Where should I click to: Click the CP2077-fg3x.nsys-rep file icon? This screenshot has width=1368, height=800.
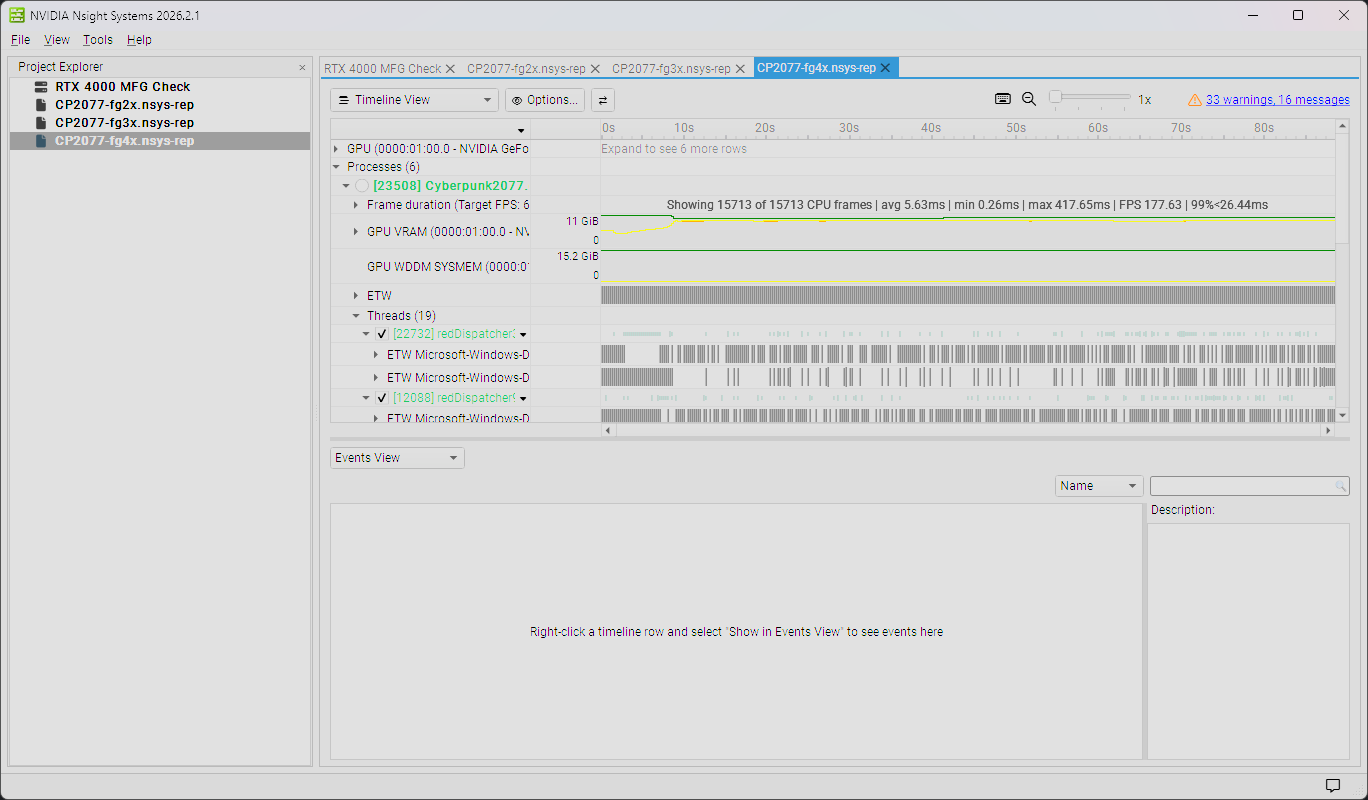point(41,123)
